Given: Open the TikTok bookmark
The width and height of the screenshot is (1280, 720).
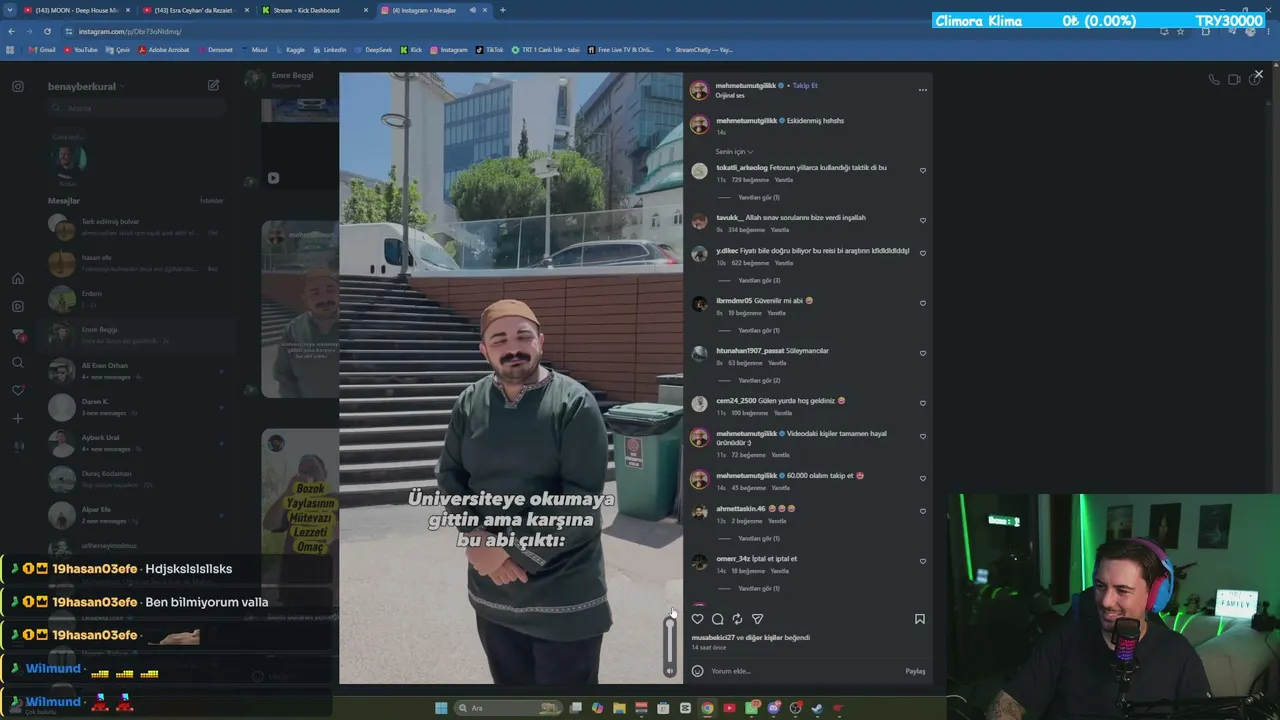Looking at the screenshot, I should click(x=490, y=49).
